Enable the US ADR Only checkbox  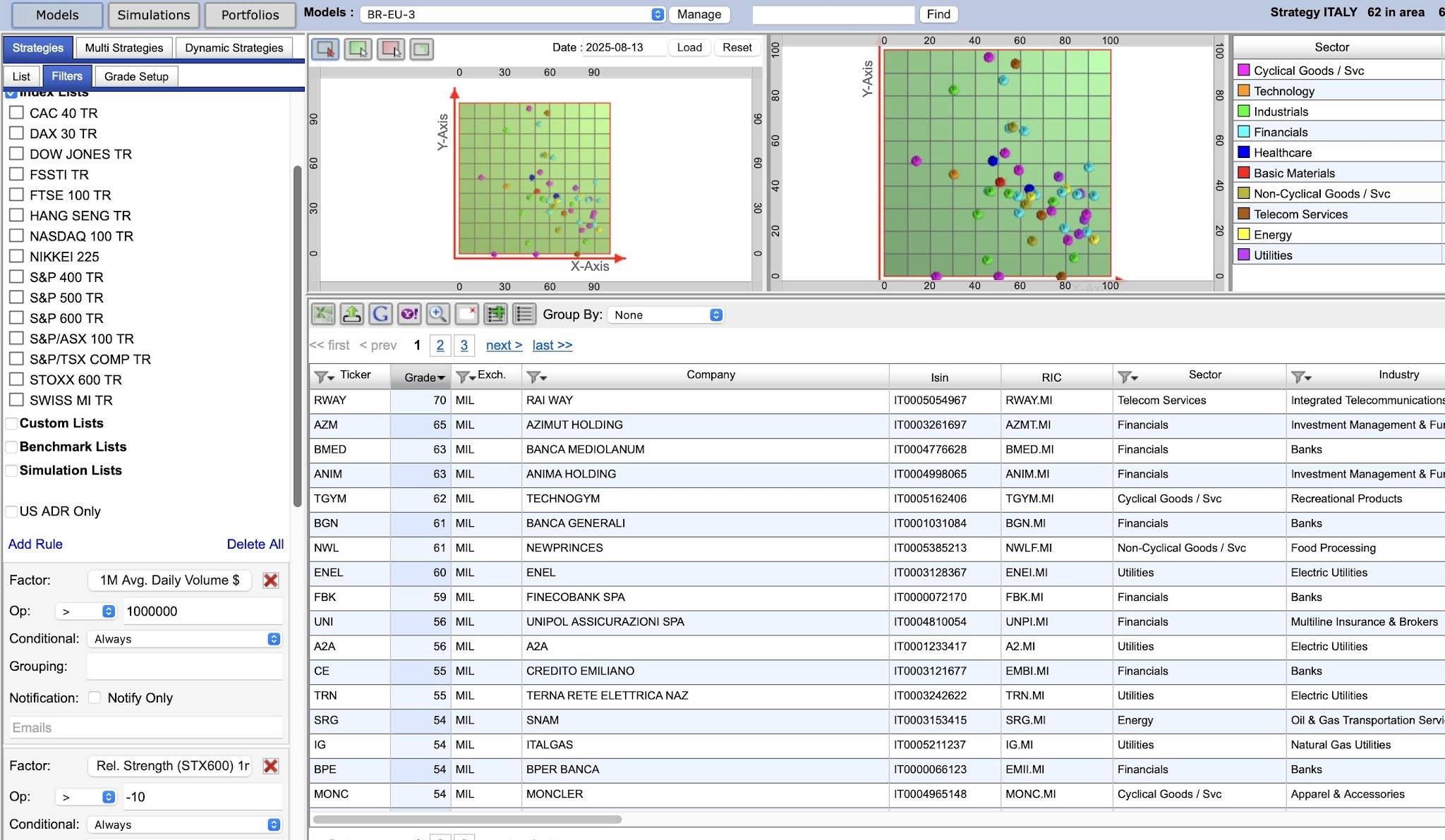tap(11, 511)
